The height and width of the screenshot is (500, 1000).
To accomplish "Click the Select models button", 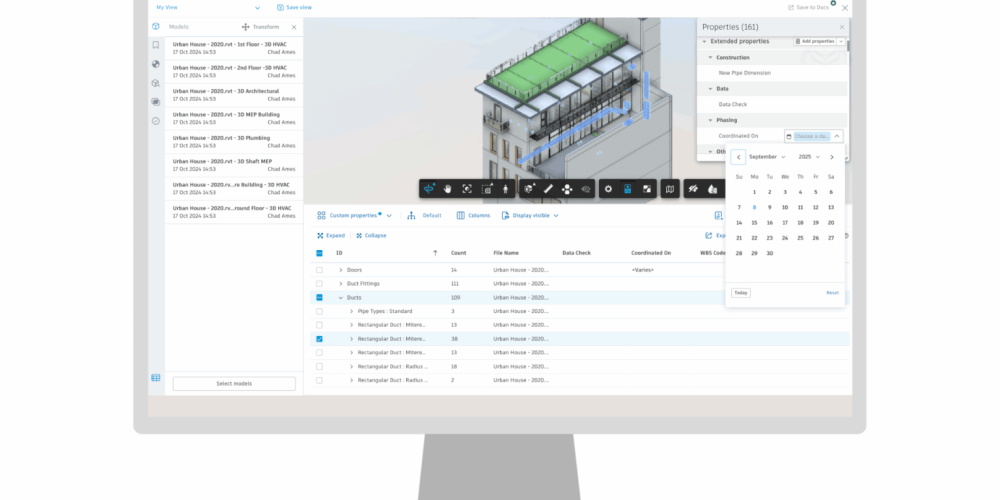I will [x=234, y=384].
